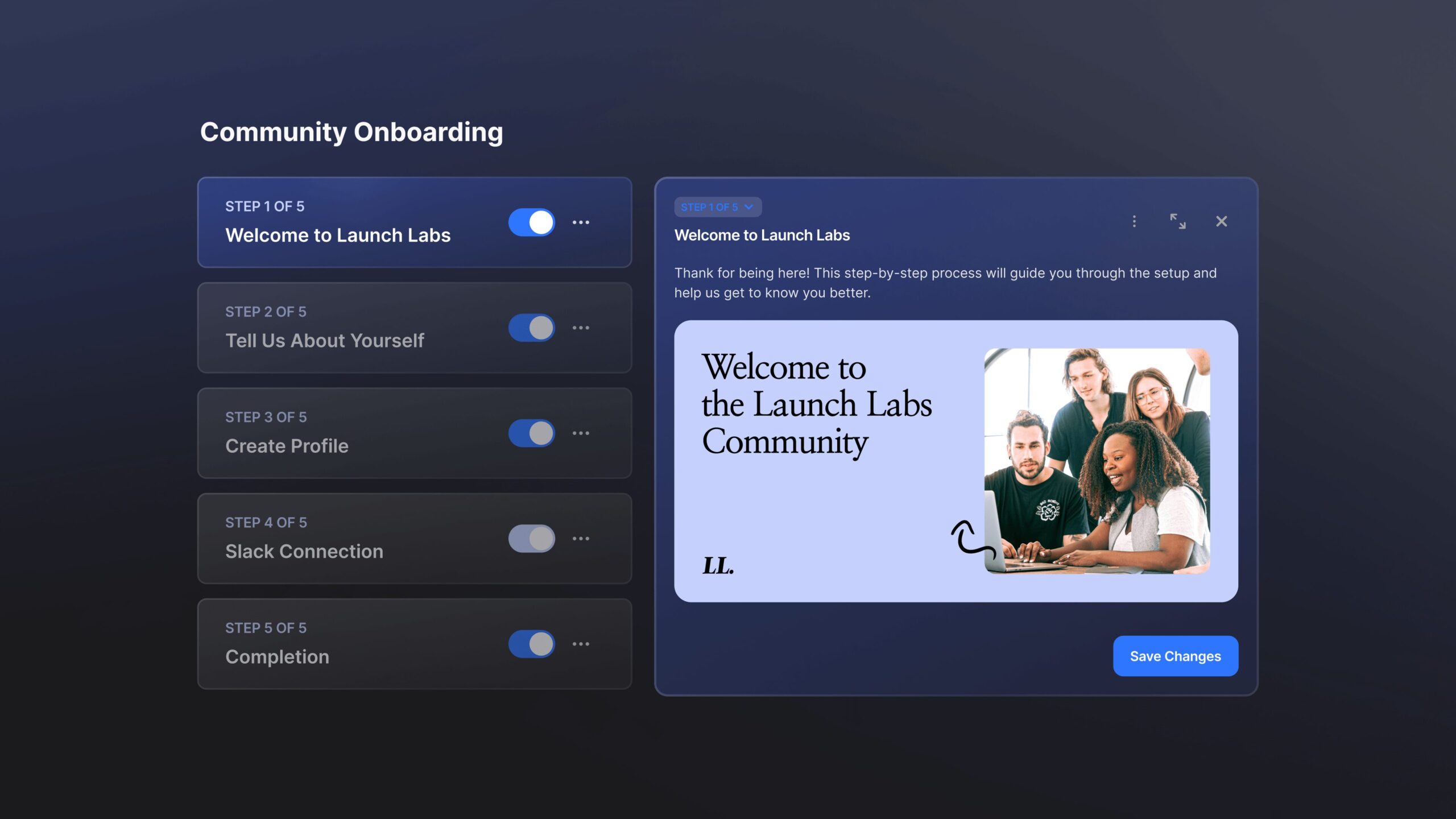Click the three-dot options icon in preview panel
Image resolution: width=1456 pixels, height=819 pixels.
click(x=1134, y=221)
